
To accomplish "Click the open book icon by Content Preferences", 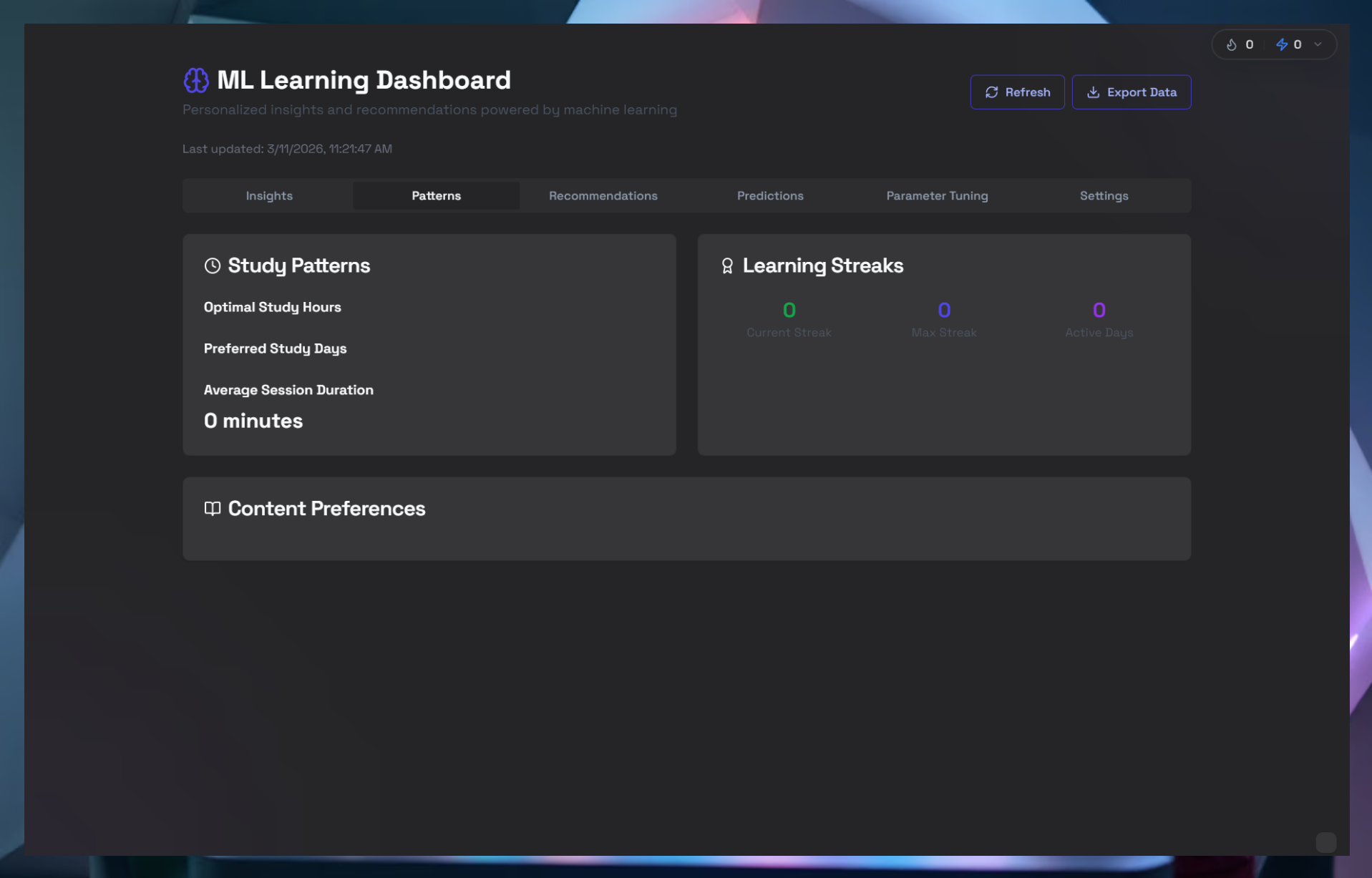I will pyautogui.click(x=213, y=508).
